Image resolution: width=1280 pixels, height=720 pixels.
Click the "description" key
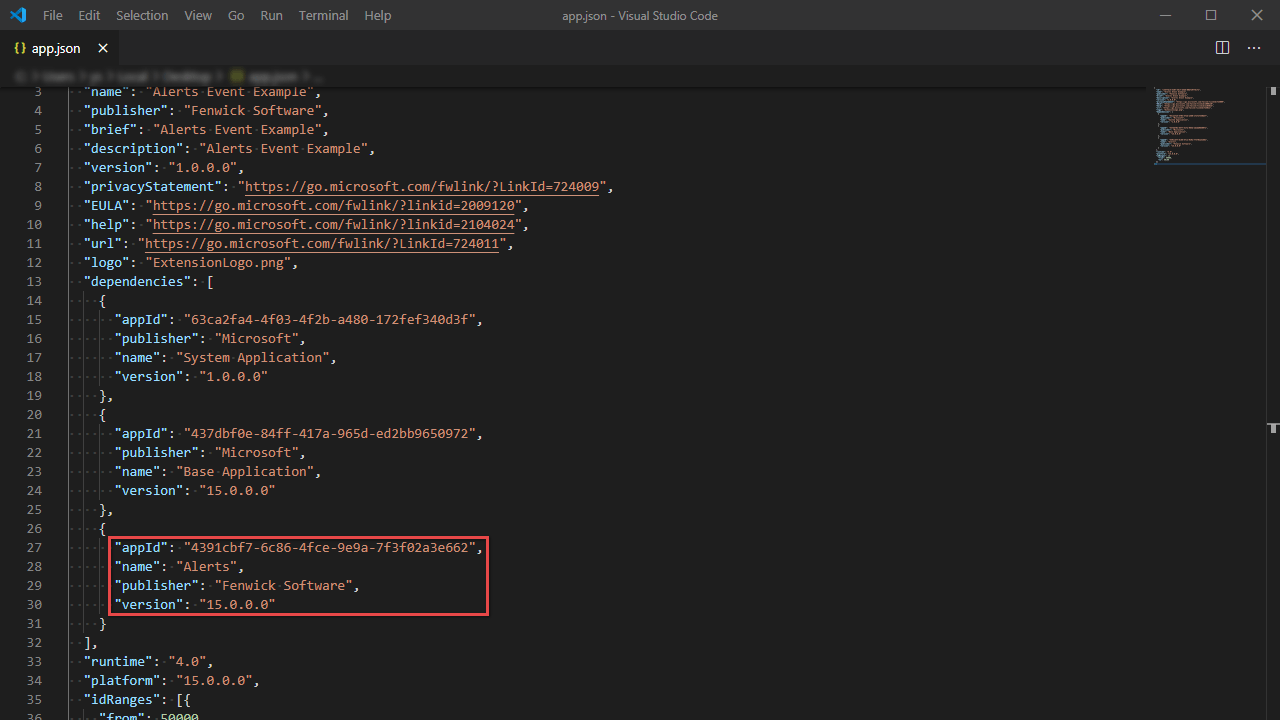pos(133,149)
